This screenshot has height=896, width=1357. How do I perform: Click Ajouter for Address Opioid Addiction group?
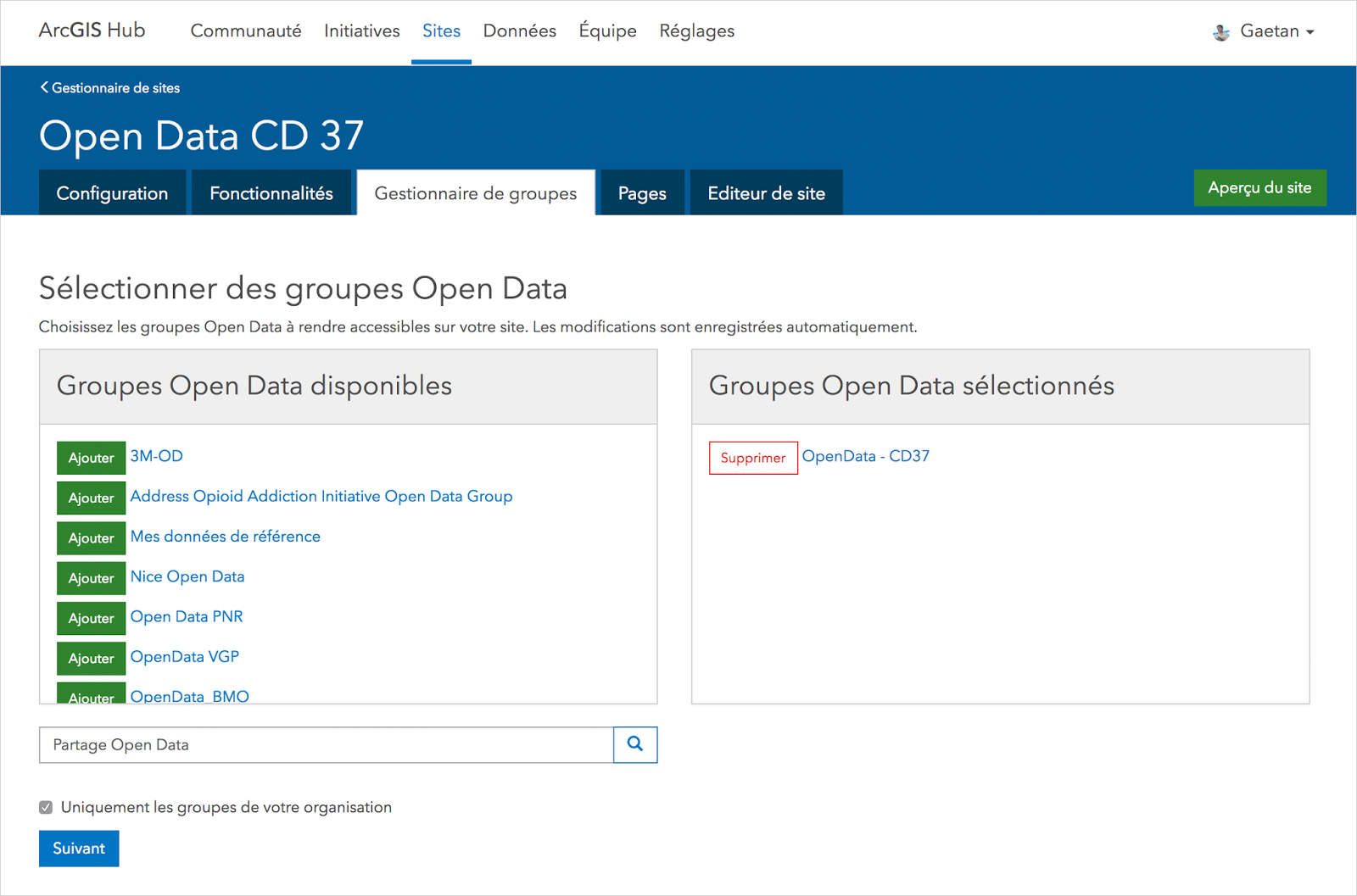click(x=92, y=498)
